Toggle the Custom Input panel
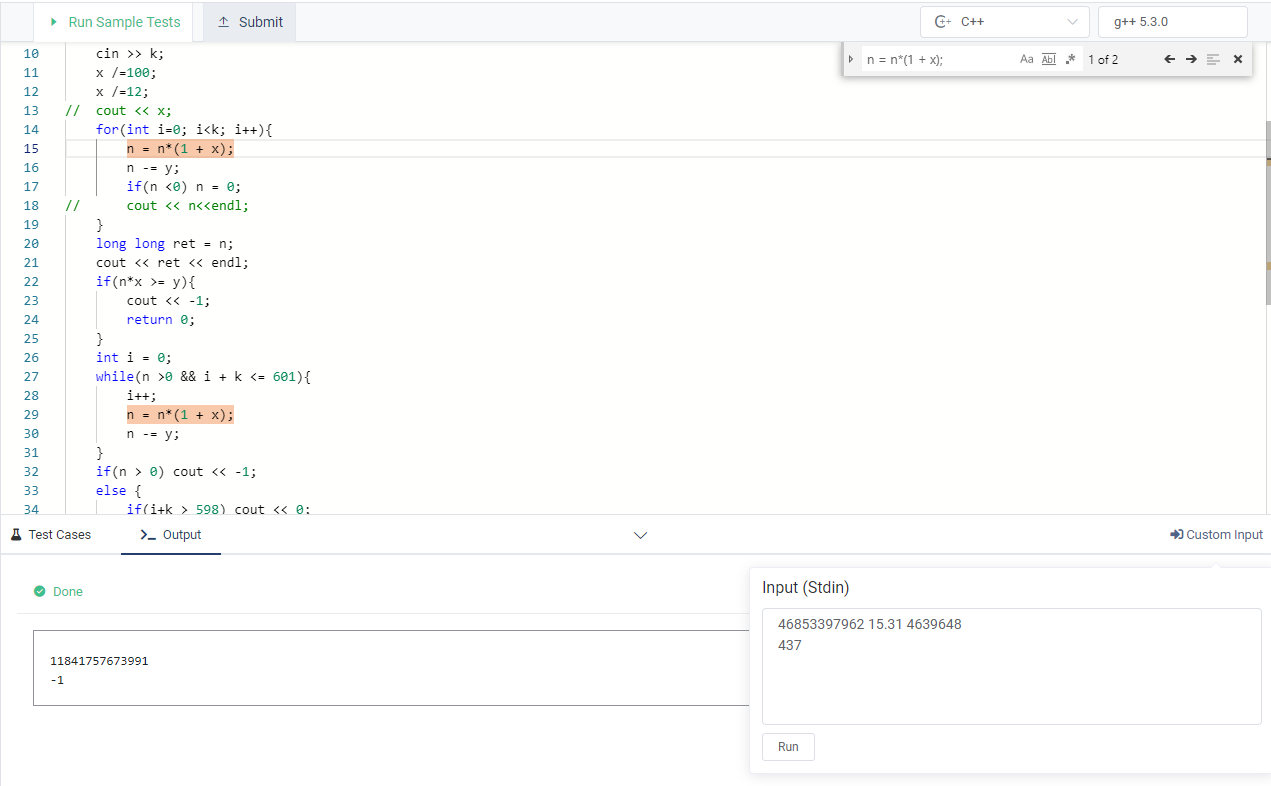The width and height of the screenshot is (1271, 786). 1216,535
